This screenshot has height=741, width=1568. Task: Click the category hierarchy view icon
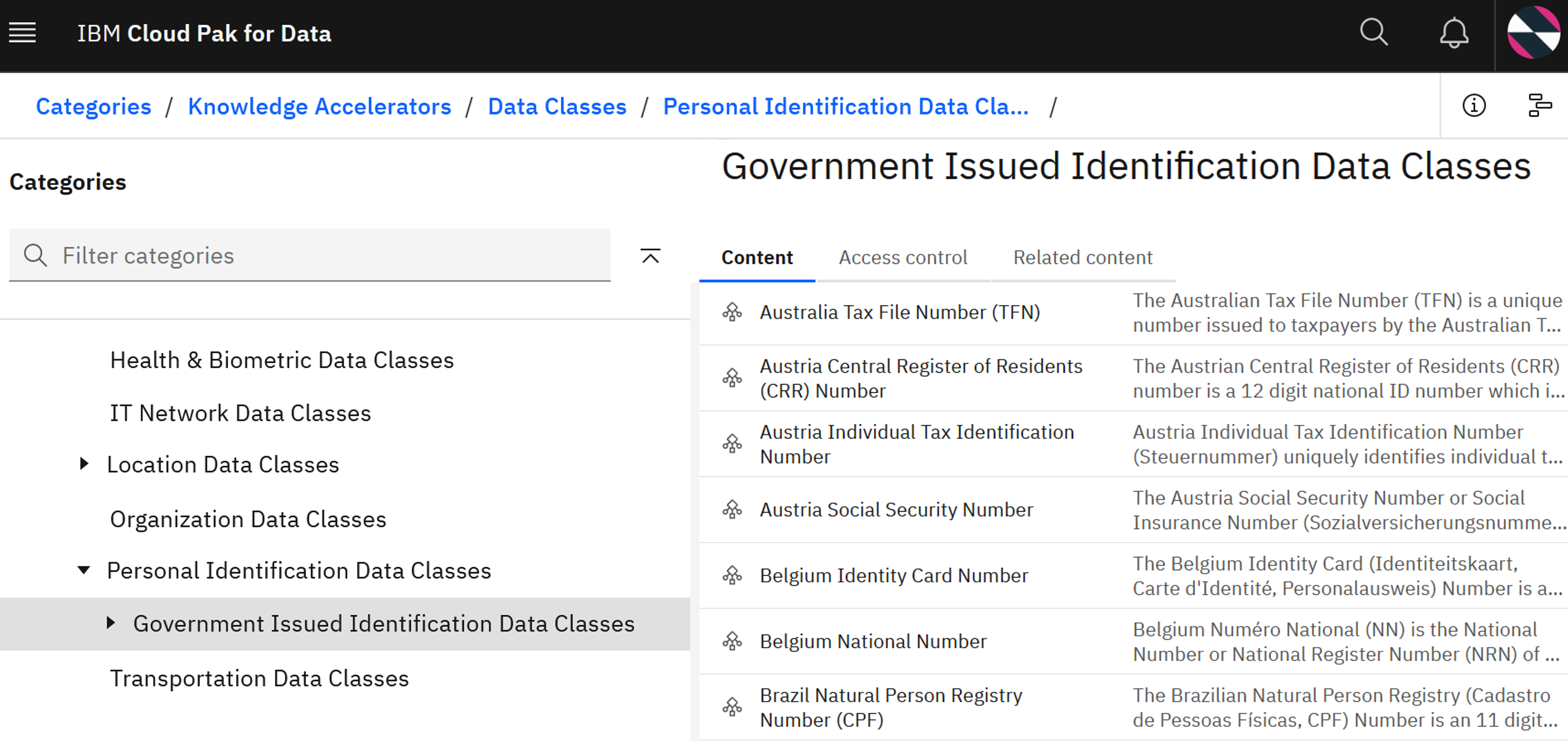[x=1540, y=106]
